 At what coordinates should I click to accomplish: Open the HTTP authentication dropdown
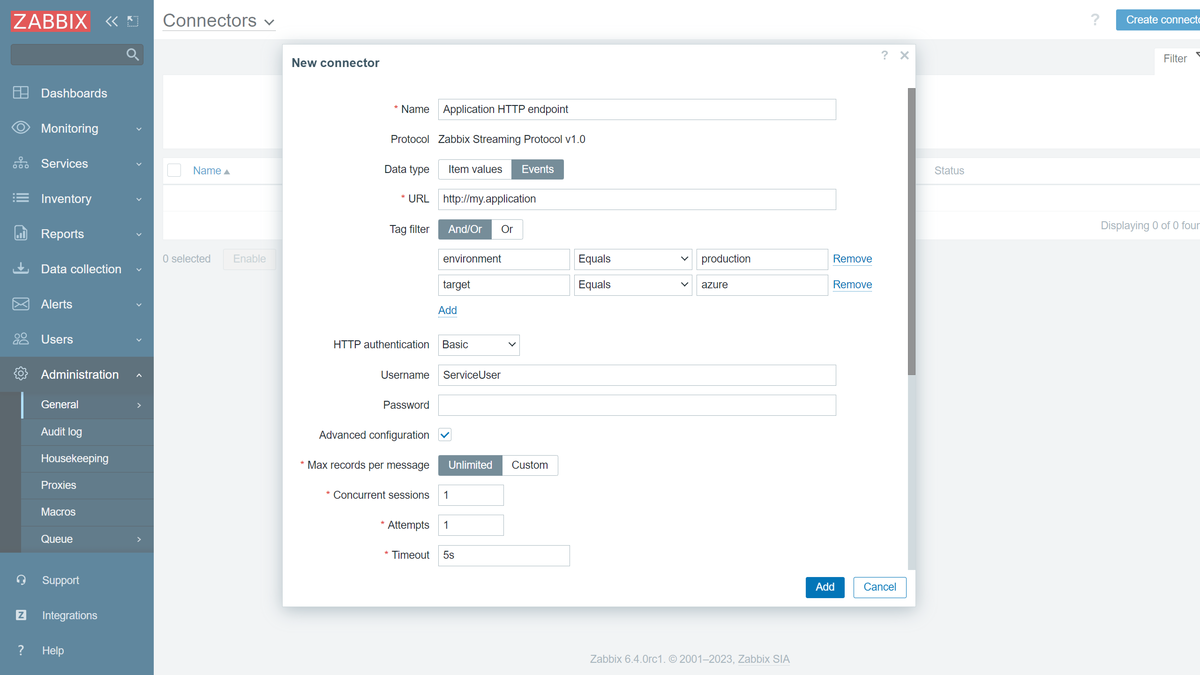click(x=479, y=345)
